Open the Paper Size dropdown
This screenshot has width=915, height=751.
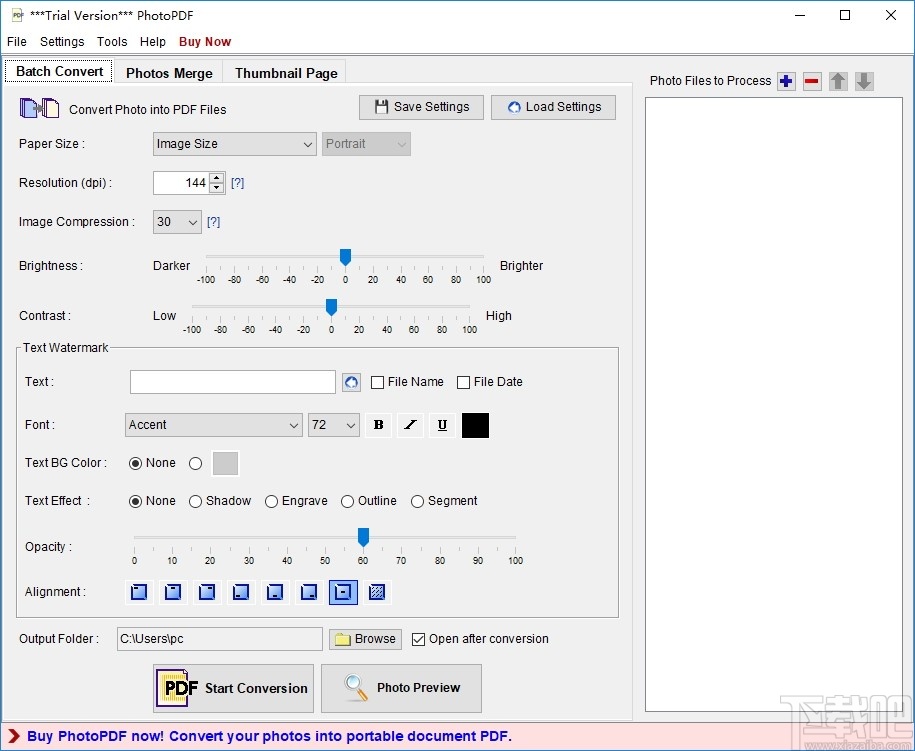click(x=308, y=144)
